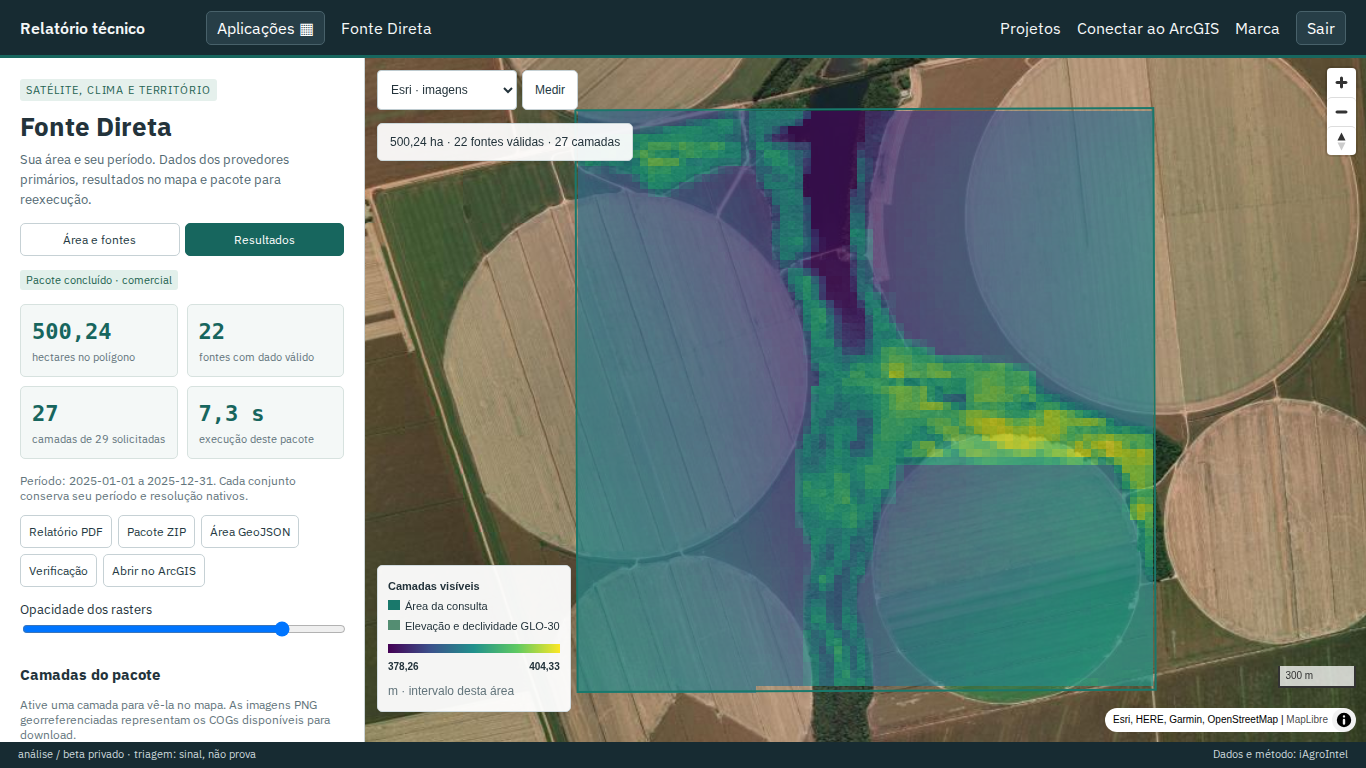The image size is (1366, 768).
Task: Click the Dados e método: iAgroIntel footer text
Action: point(1280,754)
